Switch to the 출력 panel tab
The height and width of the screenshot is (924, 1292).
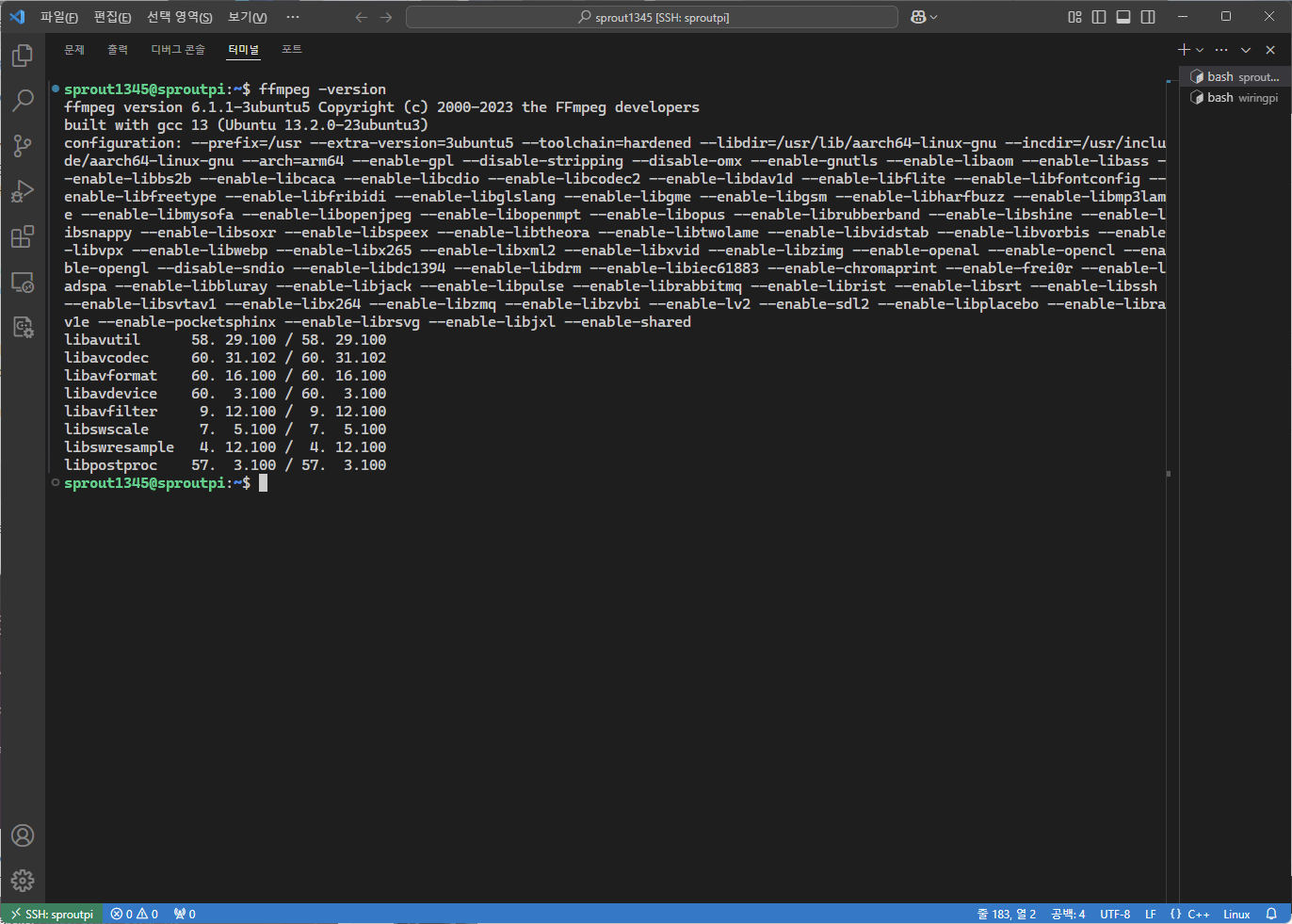coord(118,49)
